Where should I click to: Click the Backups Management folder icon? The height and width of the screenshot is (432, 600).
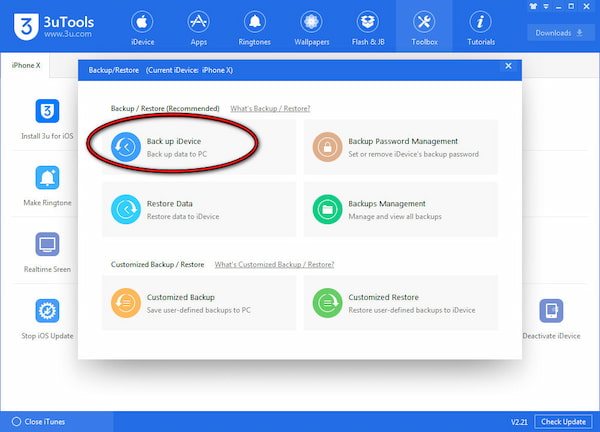tap(327, 209)
